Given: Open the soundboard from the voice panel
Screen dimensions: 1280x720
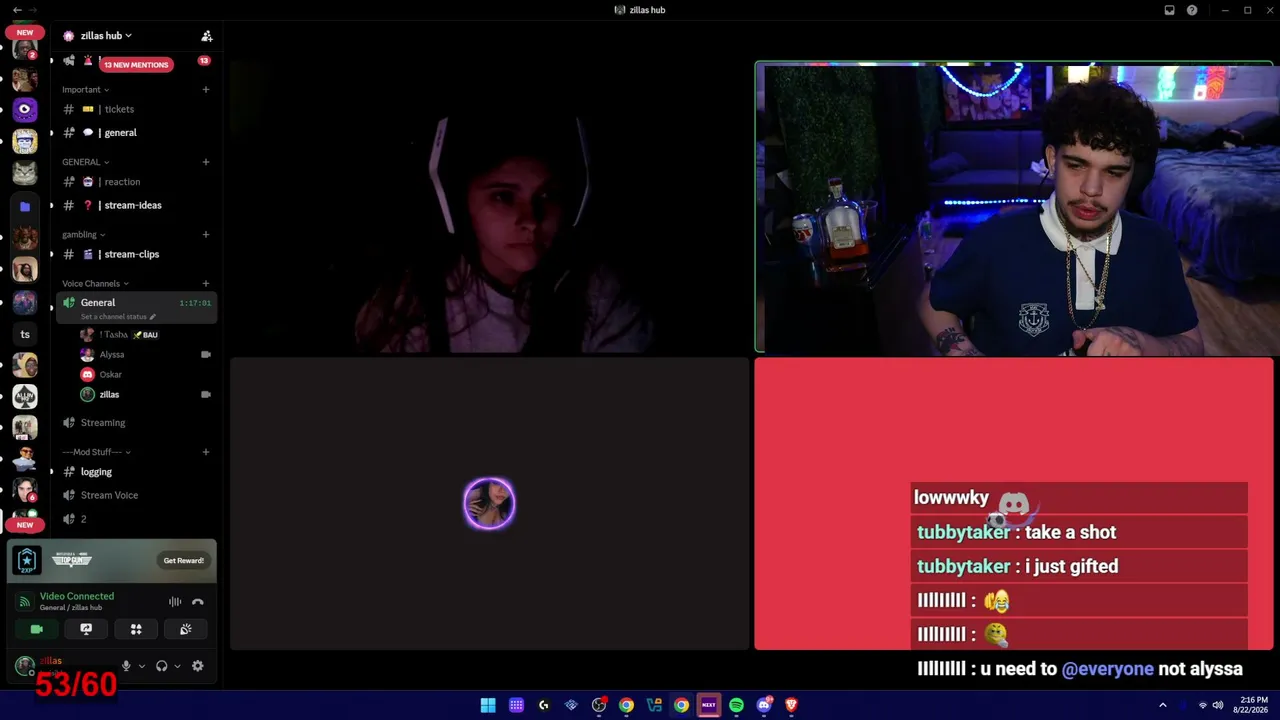Looking at the screenshot, I should [186, 629].
